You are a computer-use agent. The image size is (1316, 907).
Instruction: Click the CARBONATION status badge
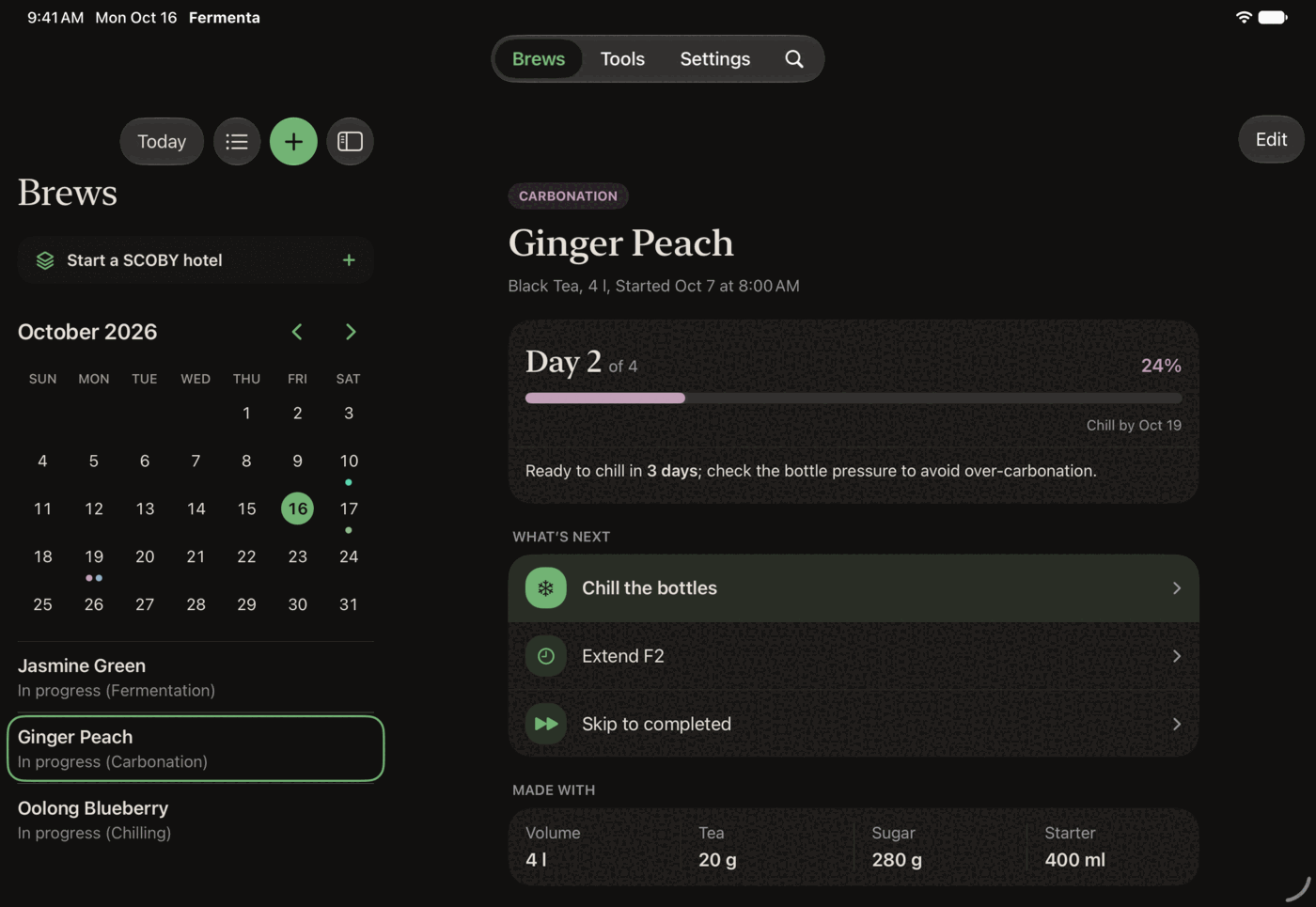tap(569, 195)
